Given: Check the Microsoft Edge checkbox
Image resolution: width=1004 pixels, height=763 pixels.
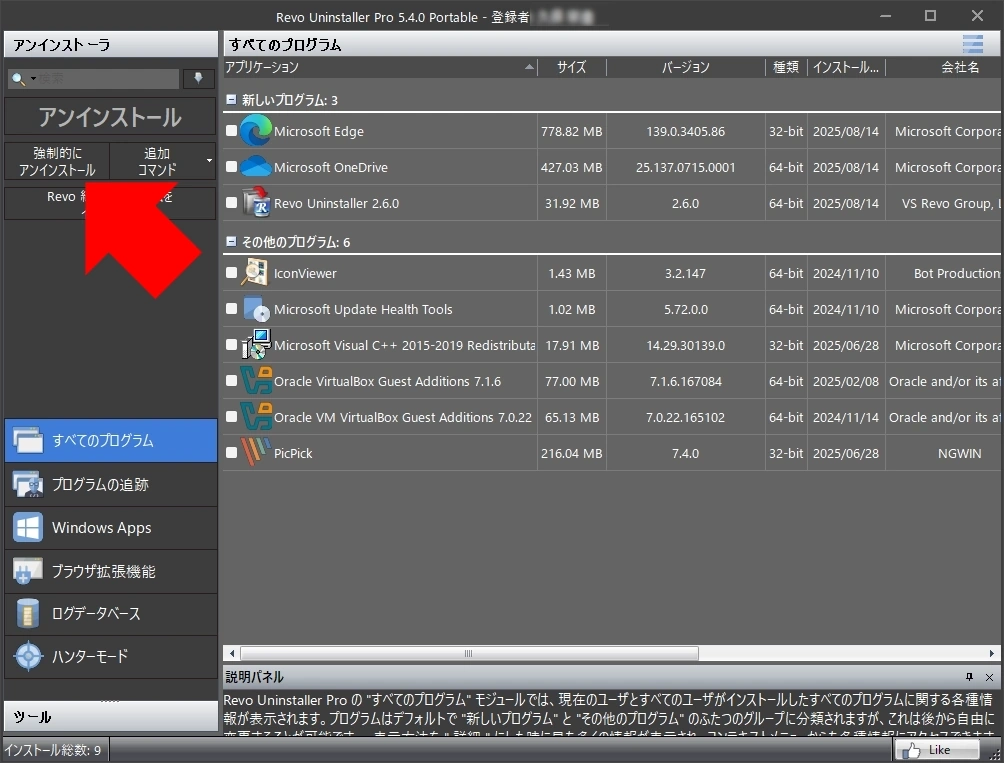Looking at the screenshot, I should [232, 131].
